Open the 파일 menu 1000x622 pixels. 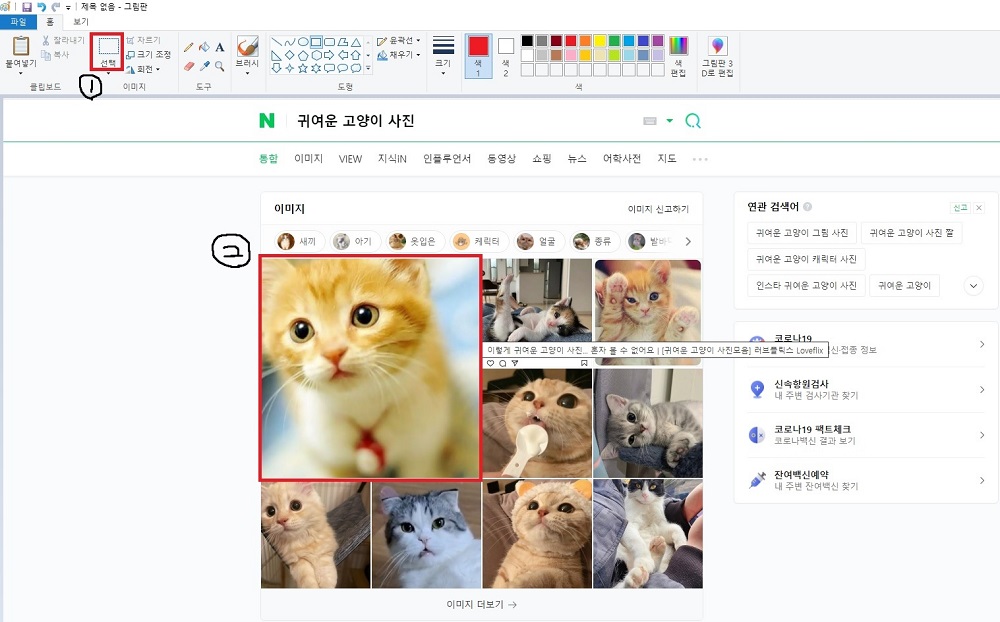tap(18, 21)
